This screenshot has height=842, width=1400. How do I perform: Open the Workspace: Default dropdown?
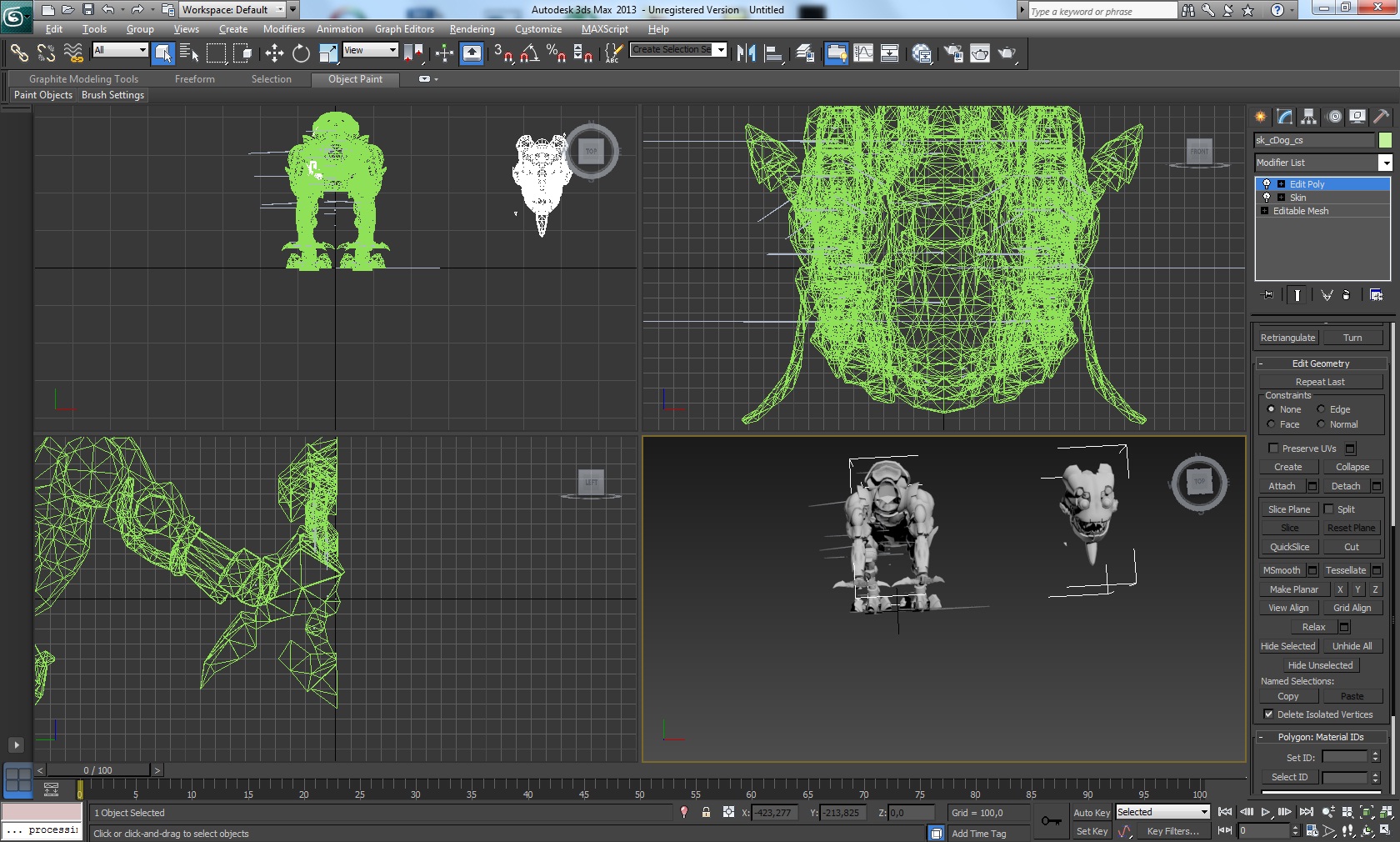(280, 10)
